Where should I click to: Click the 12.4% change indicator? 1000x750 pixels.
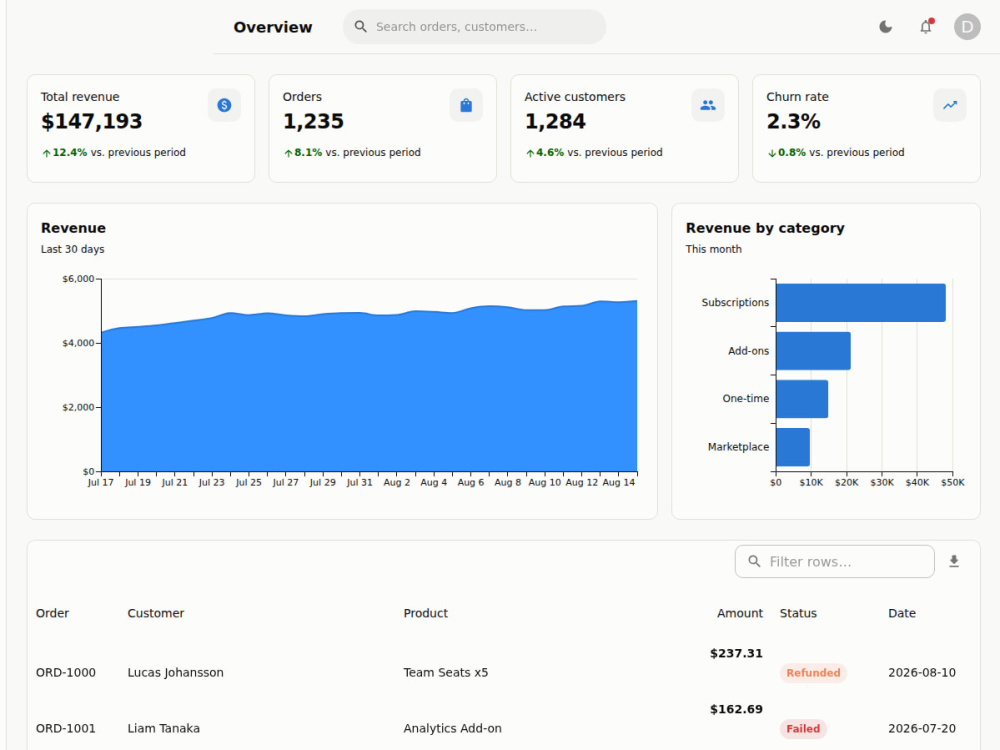point(64,152)
